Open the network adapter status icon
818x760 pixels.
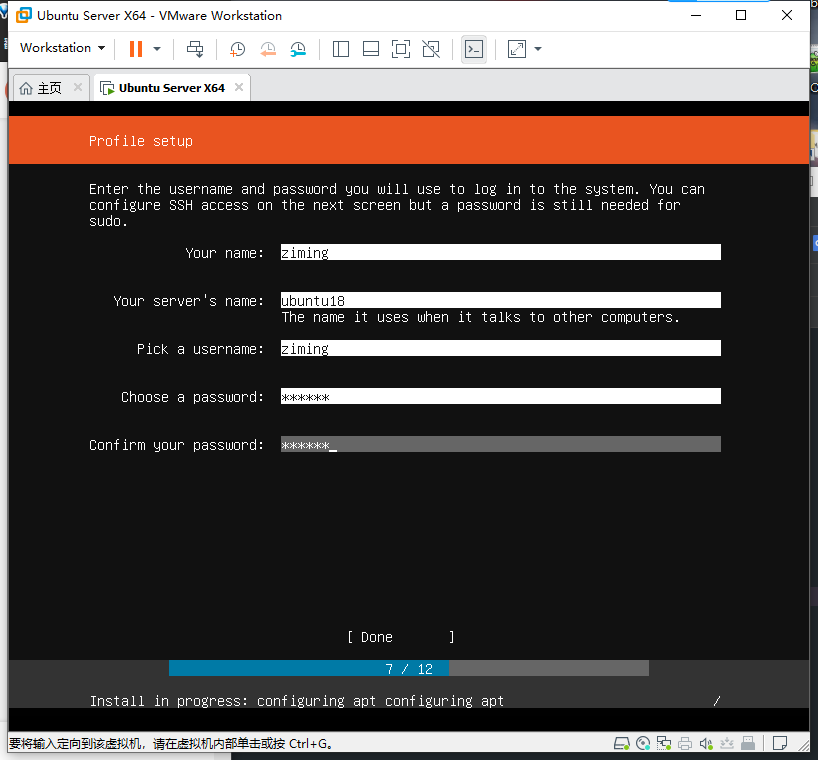tap(664, 743)
